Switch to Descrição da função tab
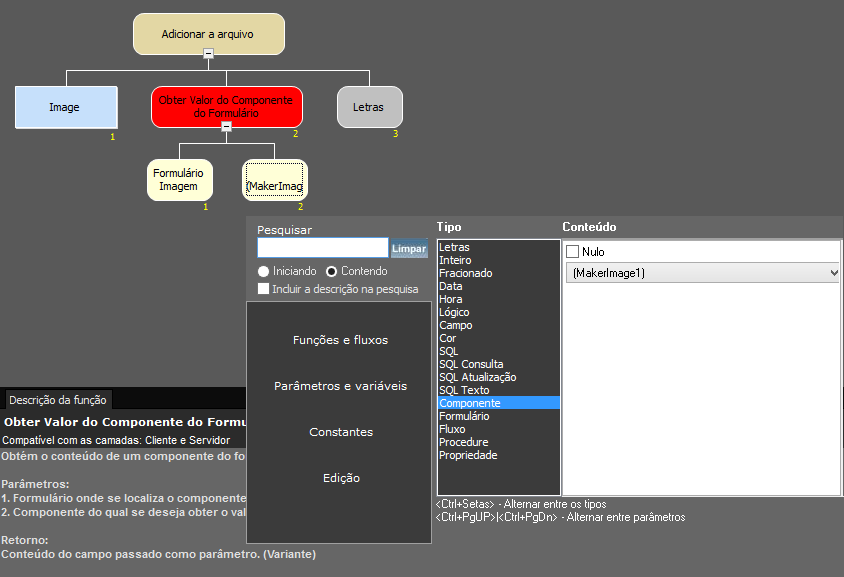The height and width of the screenshot is (577, 844). pos(59,400)
